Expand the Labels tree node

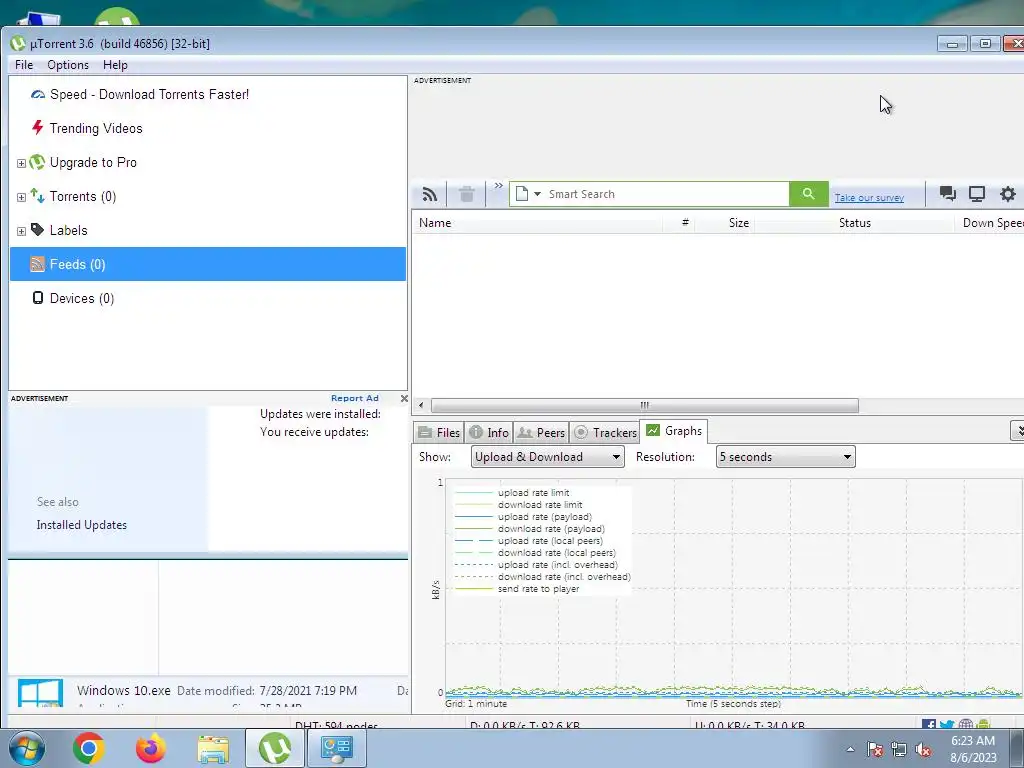21,231
